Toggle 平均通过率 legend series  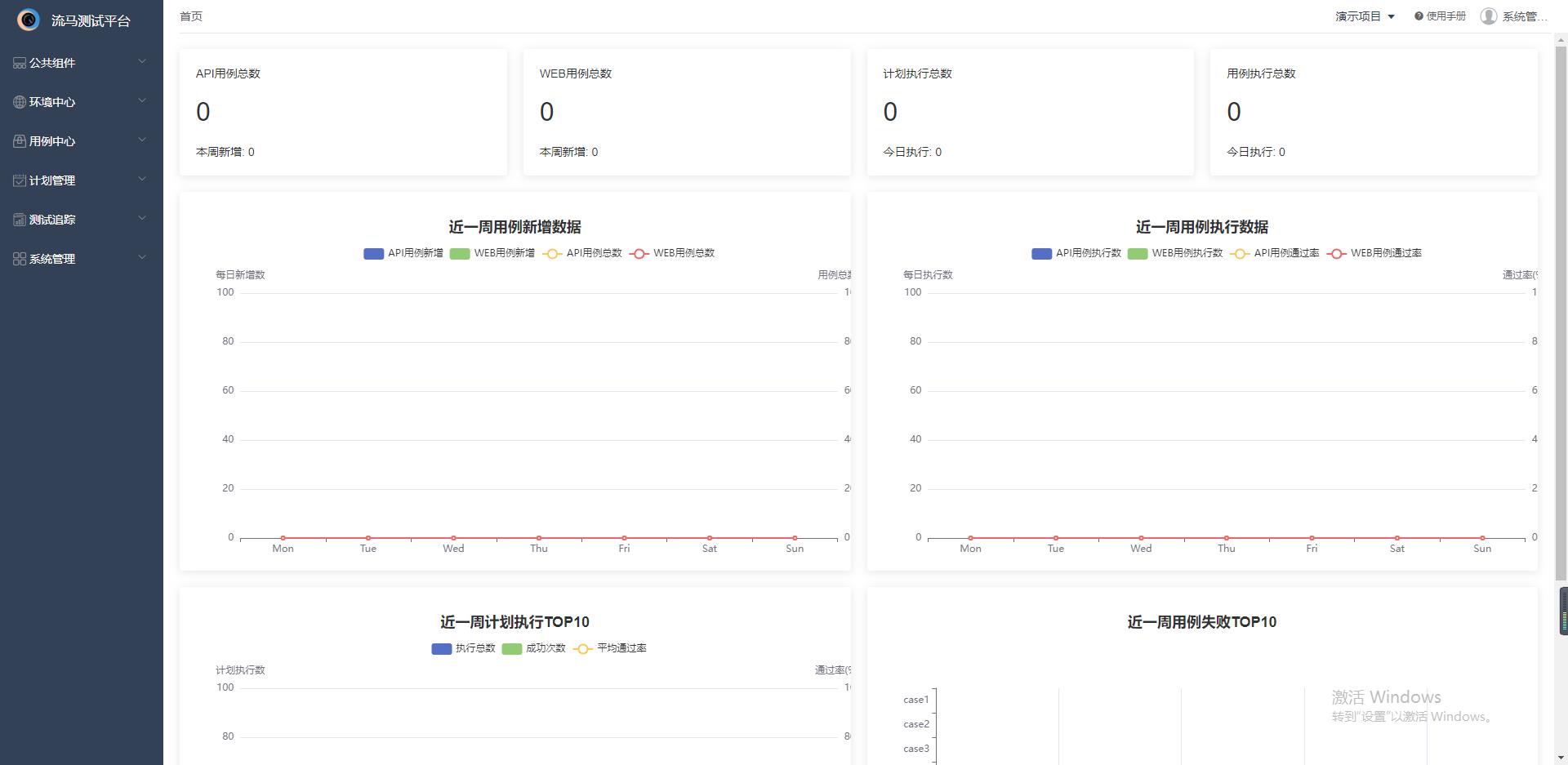[x=610, y=648]
